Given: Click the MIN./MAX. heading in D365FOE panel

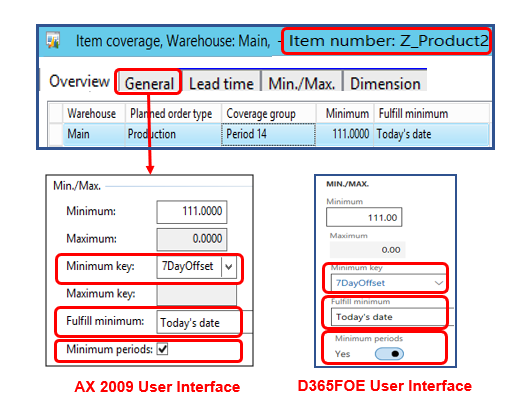Looking at the screenshot, I should click(348, 184).
